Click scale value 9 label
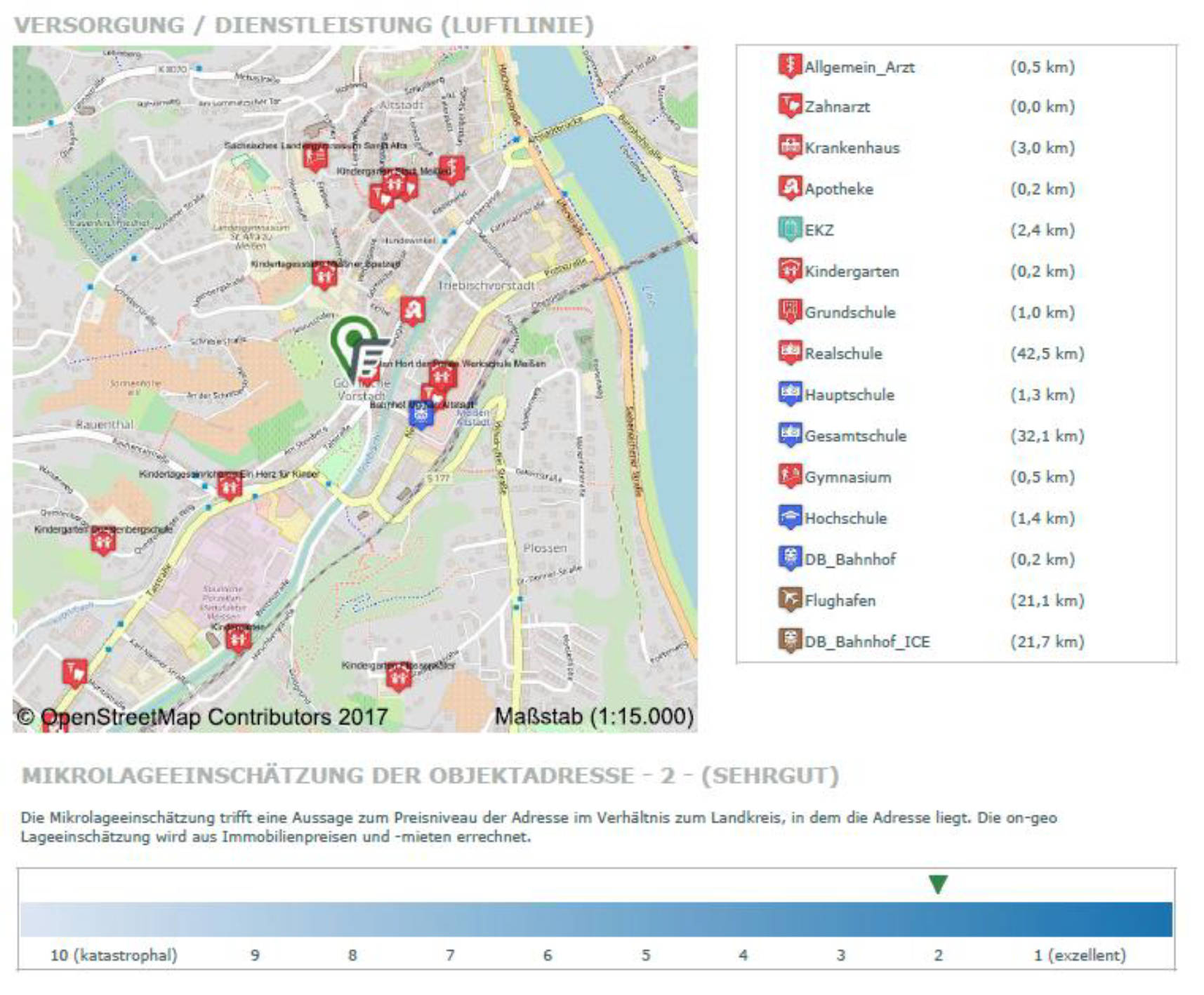The image size is (1204, 995). [255, 955]
